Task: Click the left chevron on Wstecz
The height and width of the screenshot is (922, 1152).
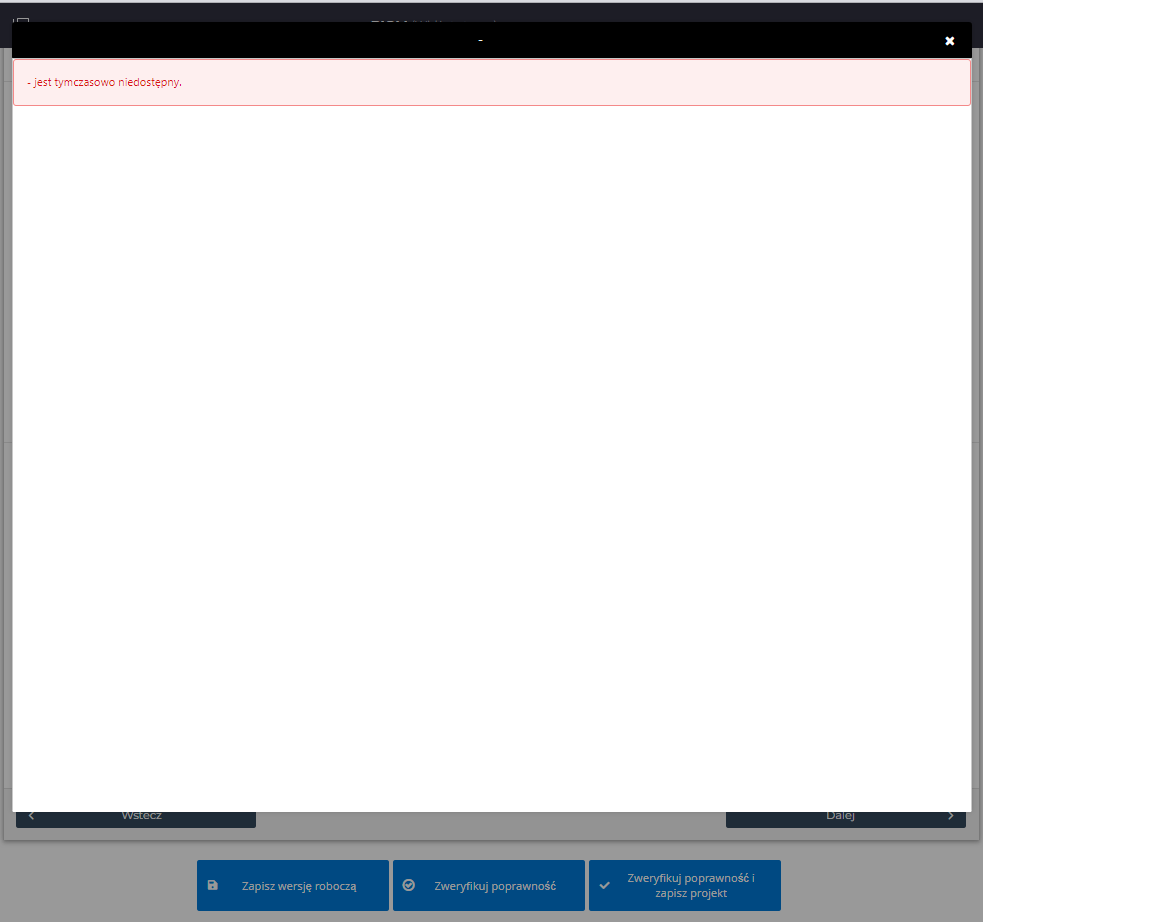Action: tap(31, 817)
